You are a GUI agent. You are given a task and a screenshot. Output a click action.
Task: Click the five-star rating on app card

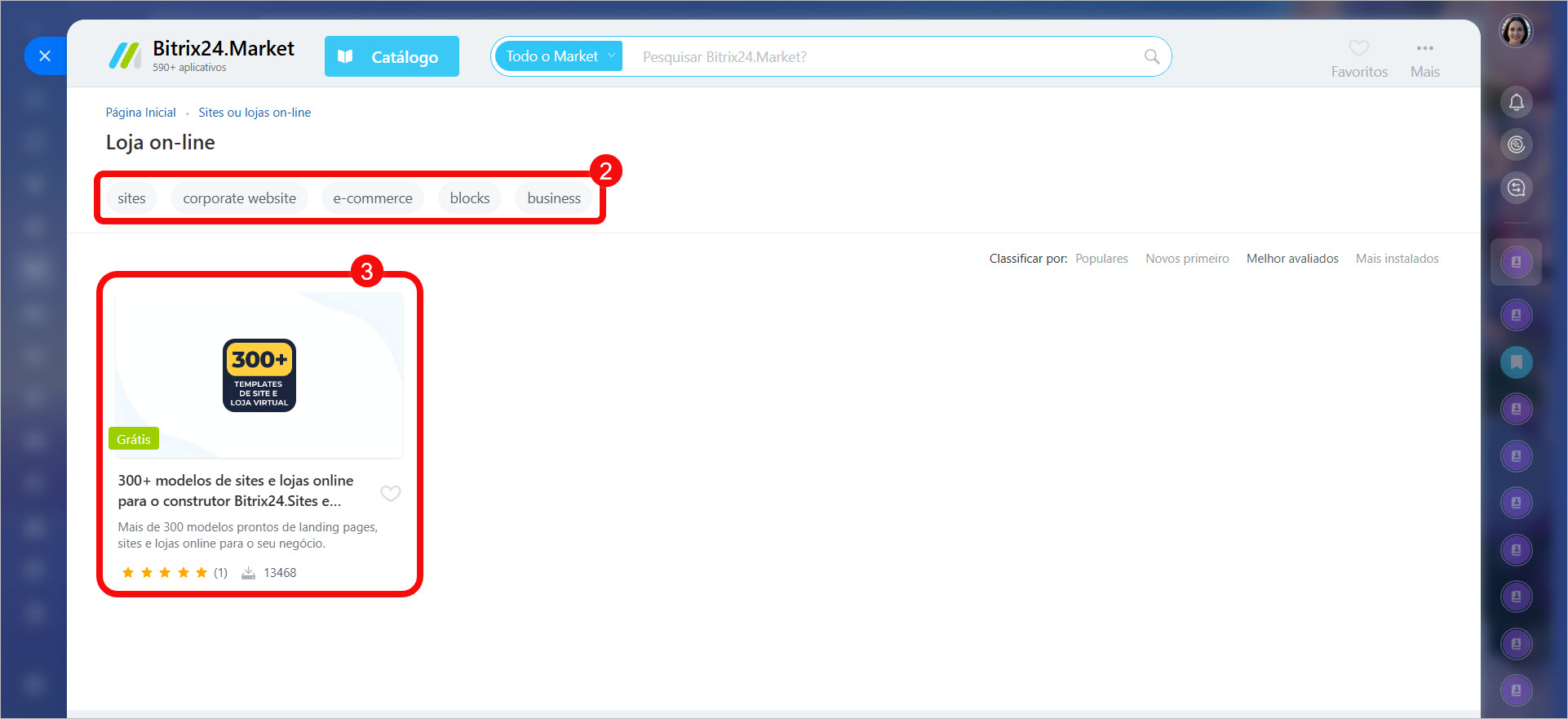pos(165,573)
